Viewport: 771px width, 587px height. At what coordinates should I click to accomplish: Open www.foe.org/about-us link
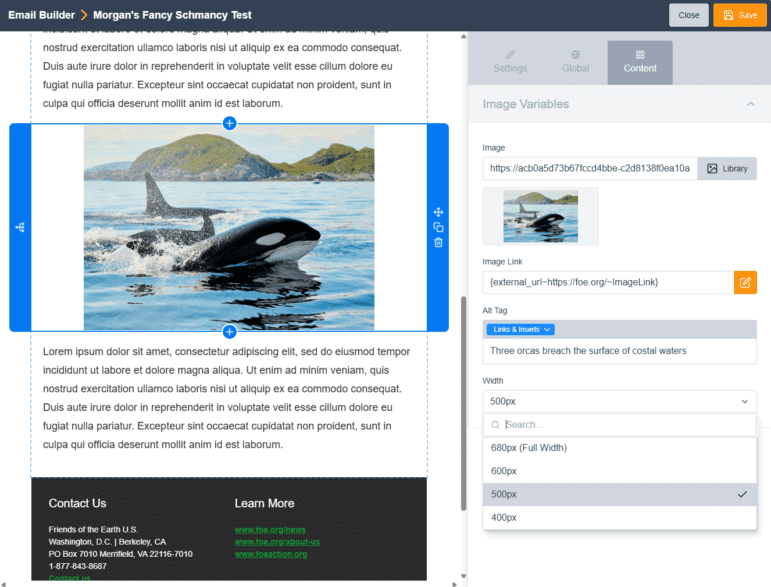pos(277,542)
